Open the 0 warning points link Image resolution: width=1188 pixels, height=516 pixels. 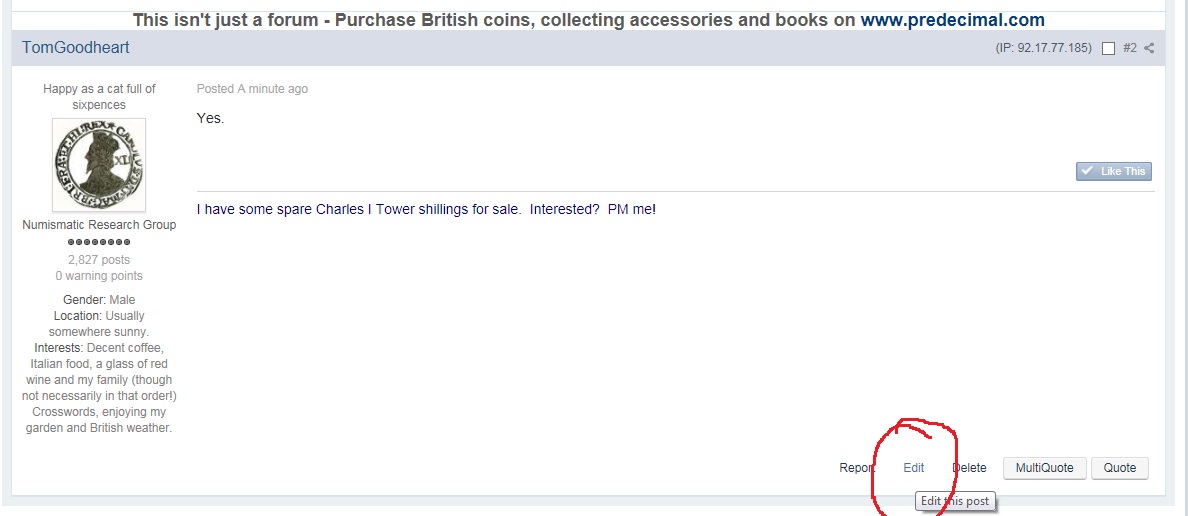coord(99,276)
